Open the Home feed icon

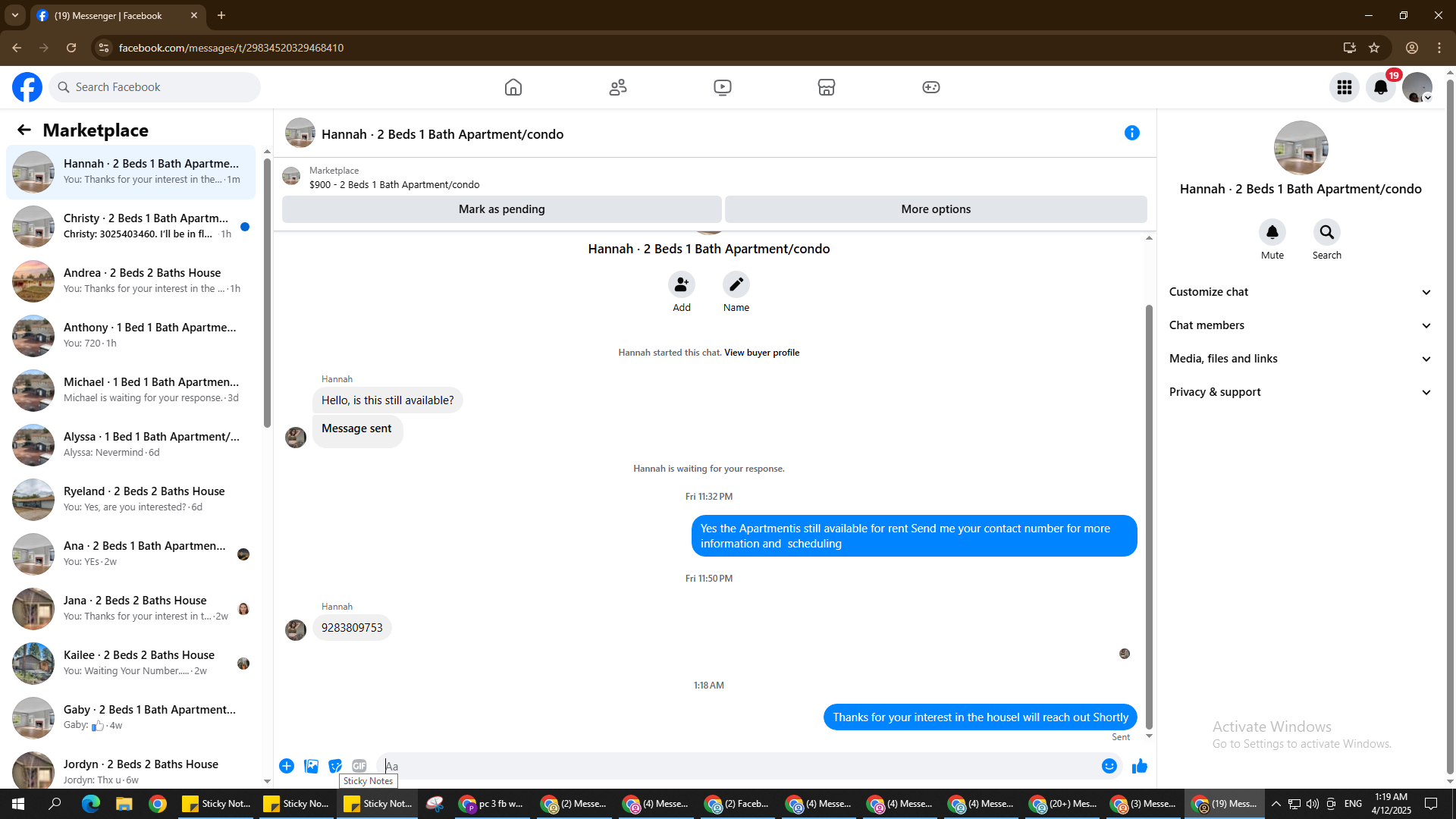(x=513, y=87)
